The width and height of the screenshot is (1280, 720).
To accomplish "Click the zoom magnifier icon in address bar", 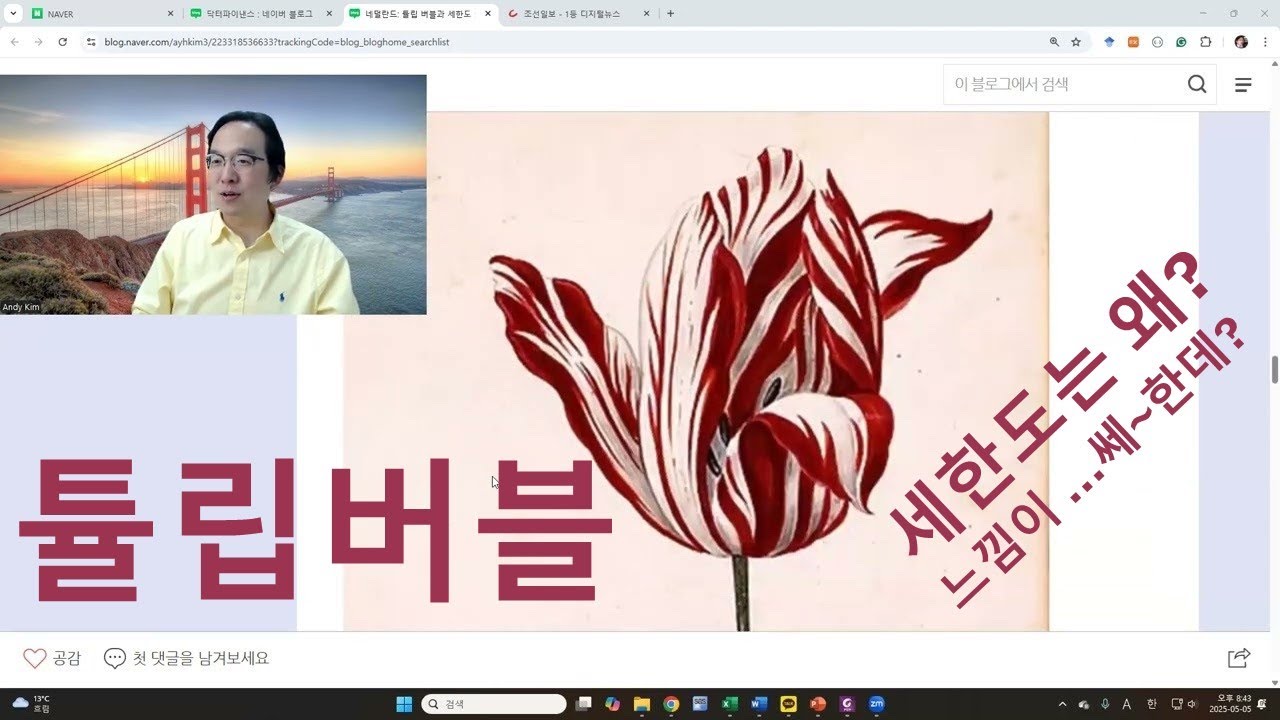I will point(1054,42).
